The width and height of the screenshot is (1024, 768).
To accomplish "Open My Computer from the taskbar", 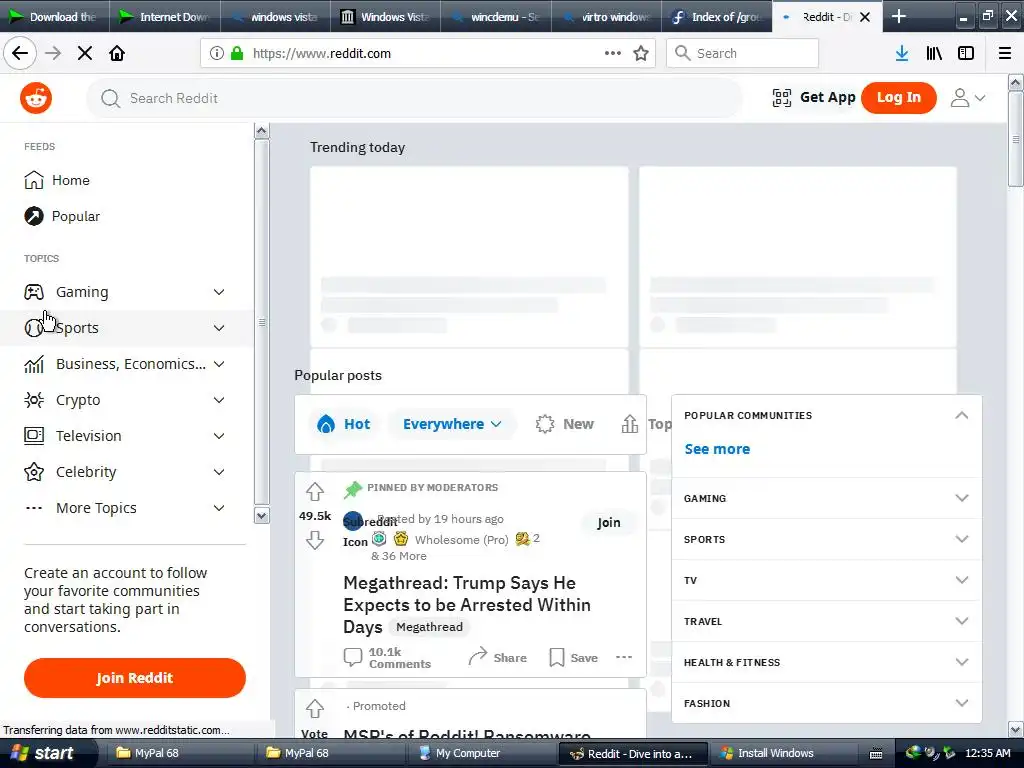I will 483,753.
